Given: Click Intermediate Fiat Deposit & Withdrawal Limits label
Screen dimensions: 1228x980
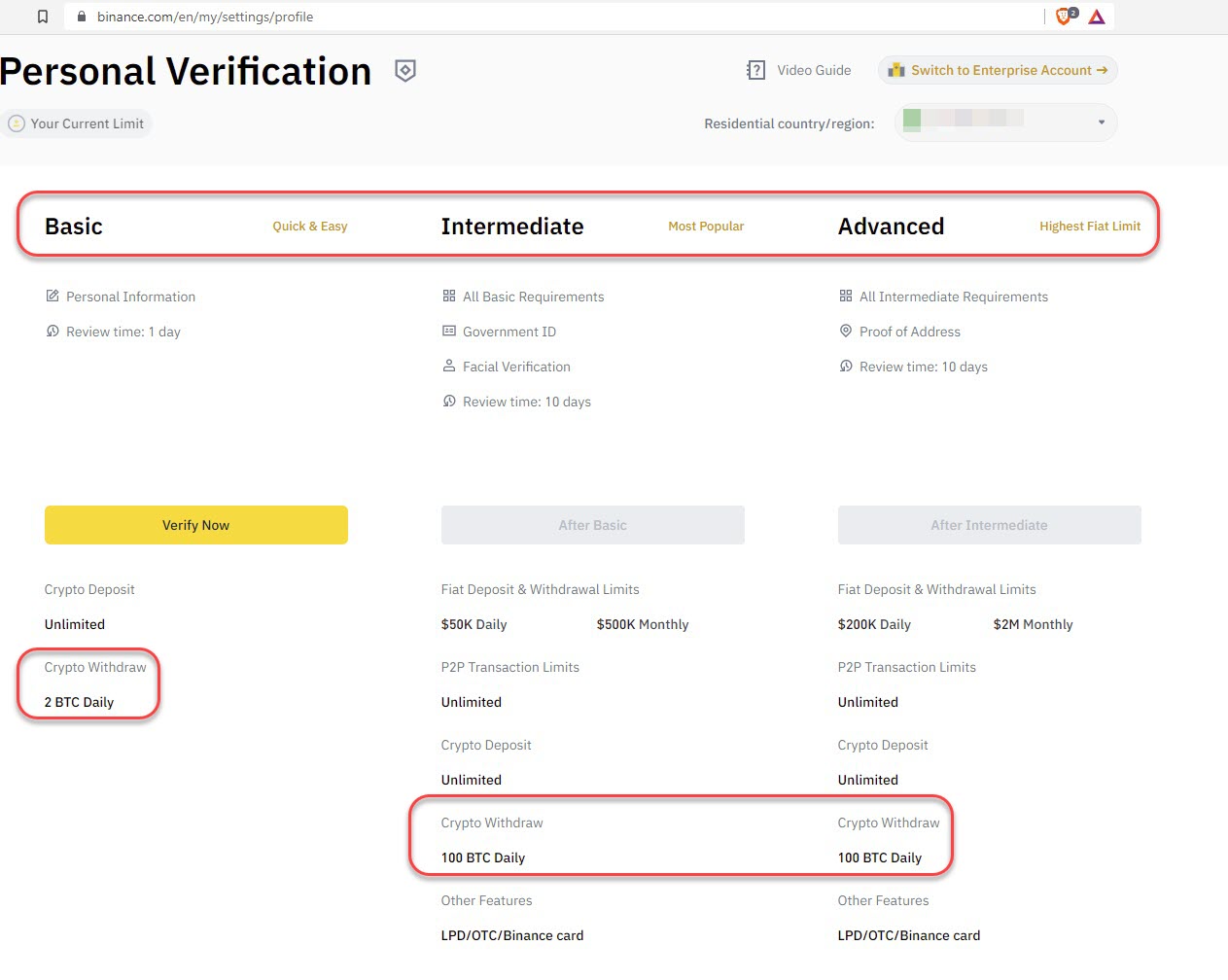Looking at the screenshot, I should coord(541,589).
